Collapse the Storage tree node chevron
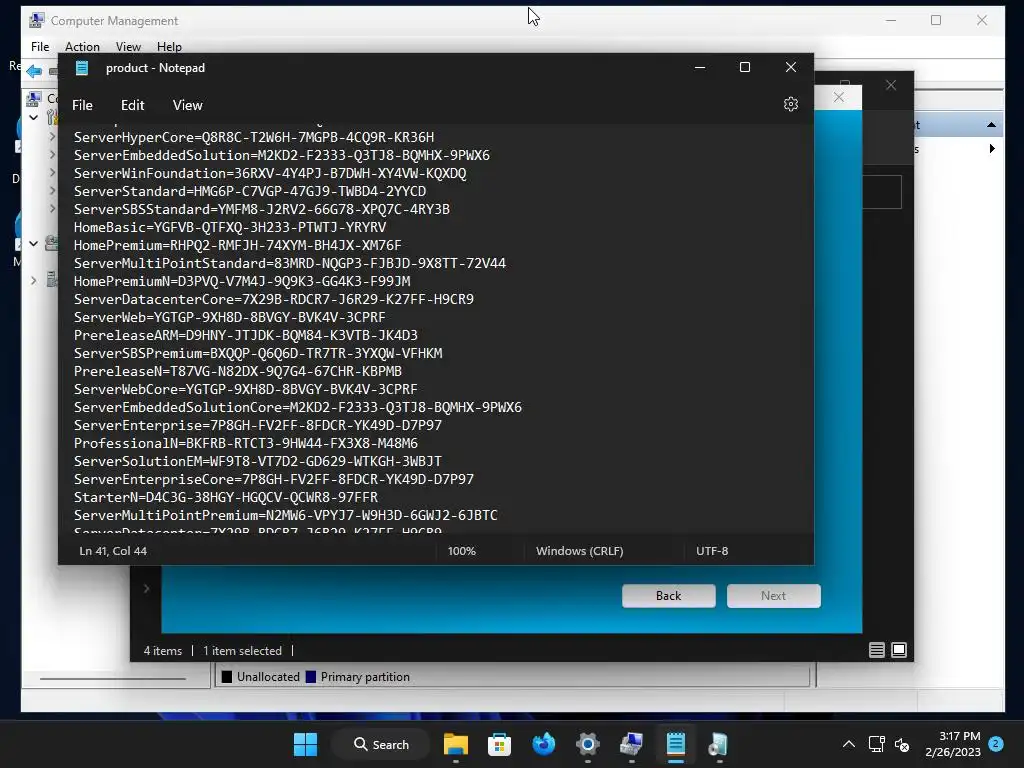1024x768 pixels. click(33, 244)
